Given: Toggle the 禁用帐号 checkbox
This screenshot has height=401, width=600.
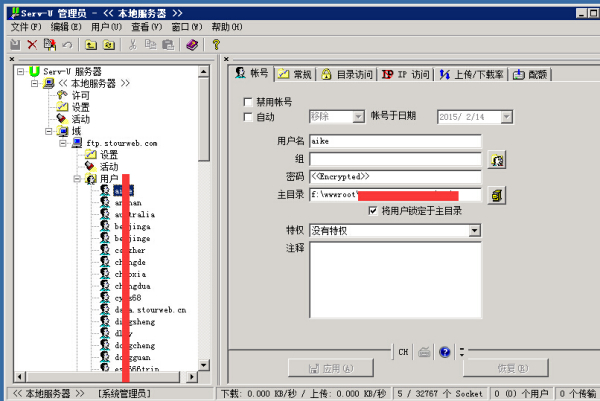Looking at the screenshot, I should coord(248,102).
